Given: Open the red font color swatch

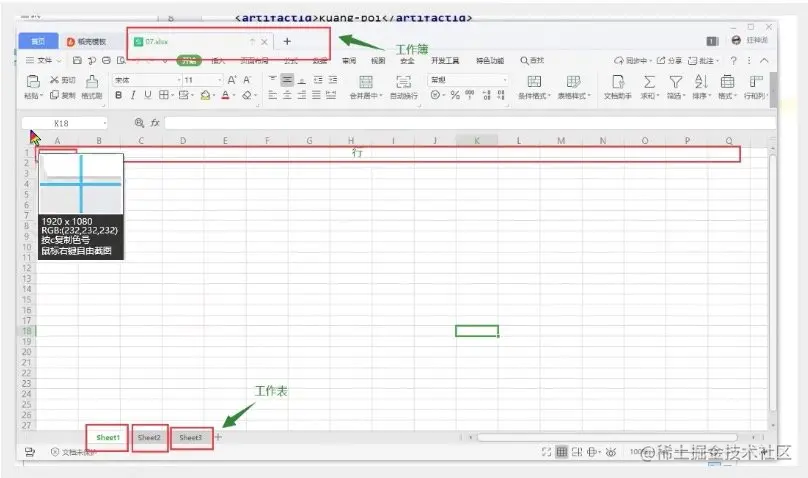Looking at the screenshot, I should pos(225,95).
